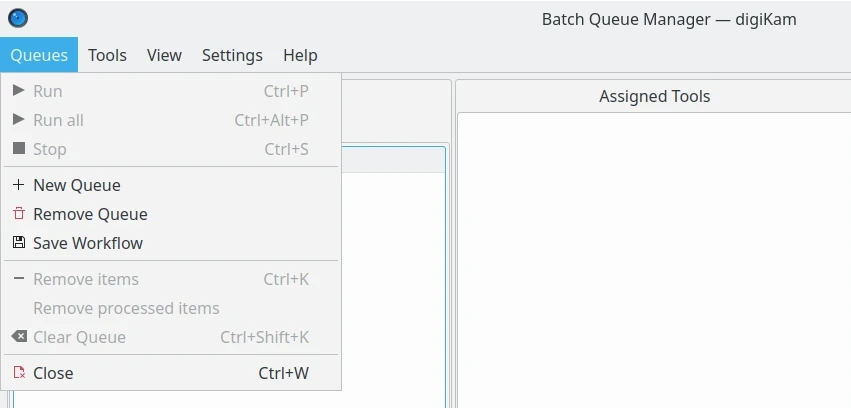851x408 pixels.
Task: Click the Clear Queue backspace icon
Action: [18, 337]
